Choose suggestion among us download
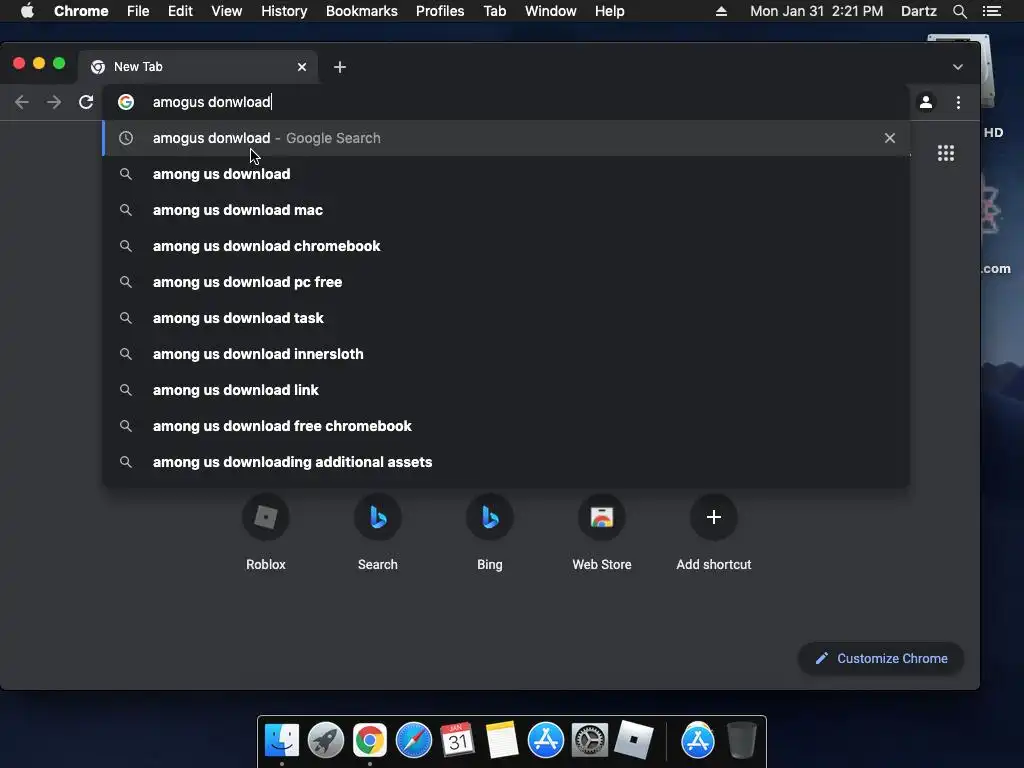This screenshot has width=1024, height=768. tap(506, 174)
